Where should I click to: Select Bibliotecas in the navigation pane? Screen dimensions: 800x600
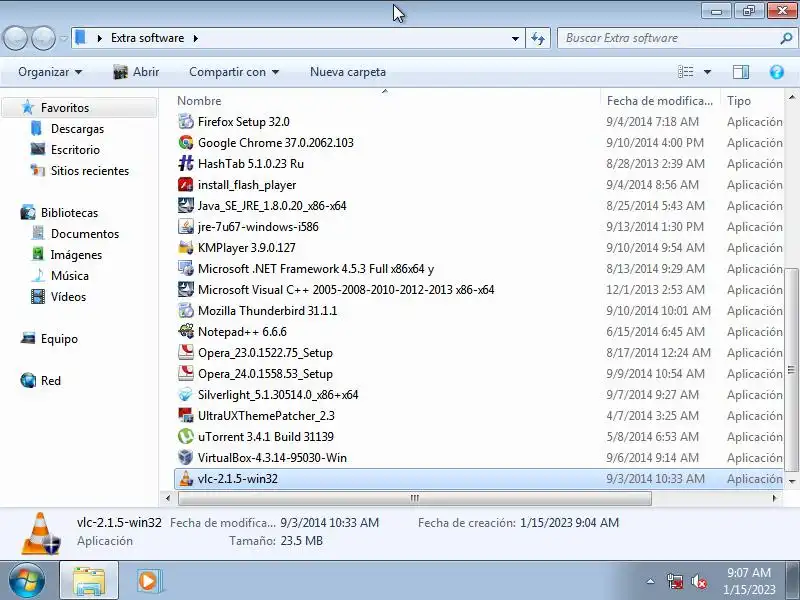pos(69,212)
